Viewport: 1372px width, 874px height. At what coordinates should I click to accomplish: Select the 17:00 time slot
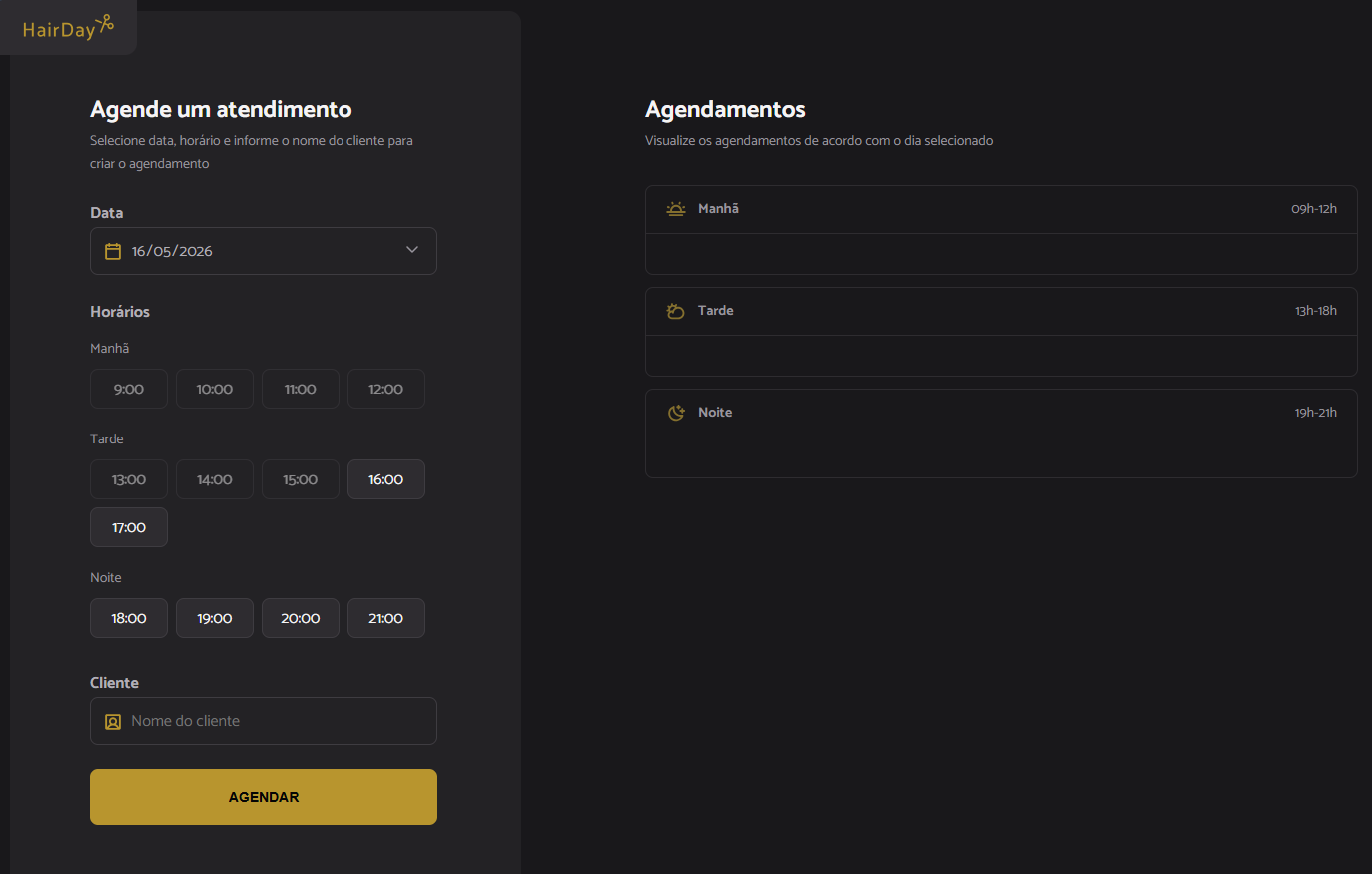(129, 527)
